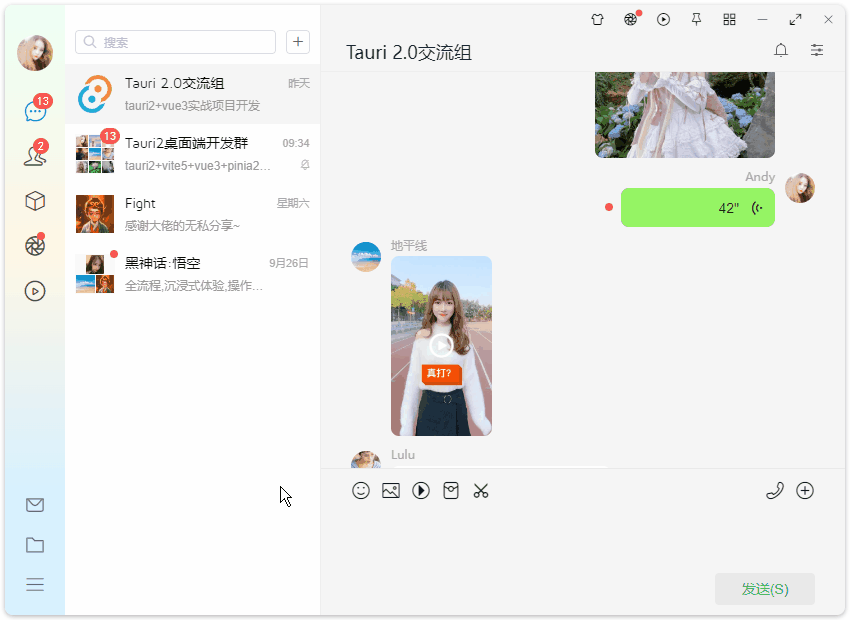Insert a video via toolbar play icon
The width and height of the screenshot is (850, 620).
tap(421, 491)
